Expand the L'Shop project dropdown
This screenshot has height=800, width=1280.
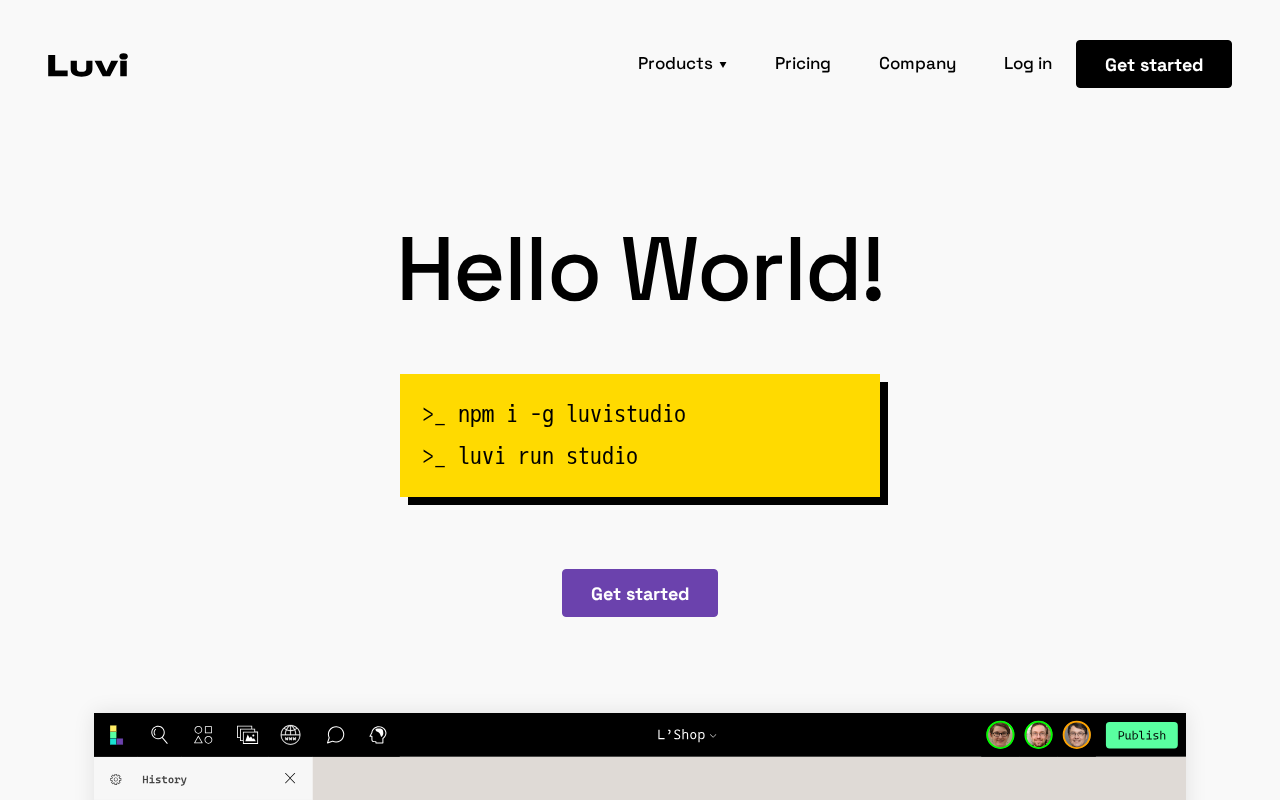[x=687, y=735]
